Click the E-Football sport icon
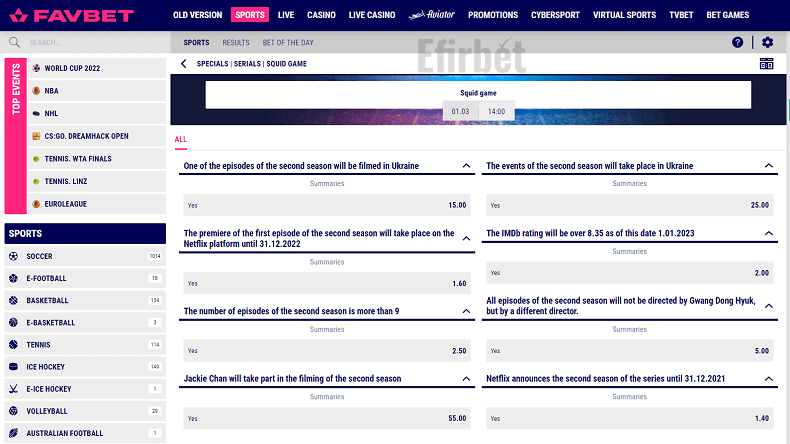 [14, 278]
